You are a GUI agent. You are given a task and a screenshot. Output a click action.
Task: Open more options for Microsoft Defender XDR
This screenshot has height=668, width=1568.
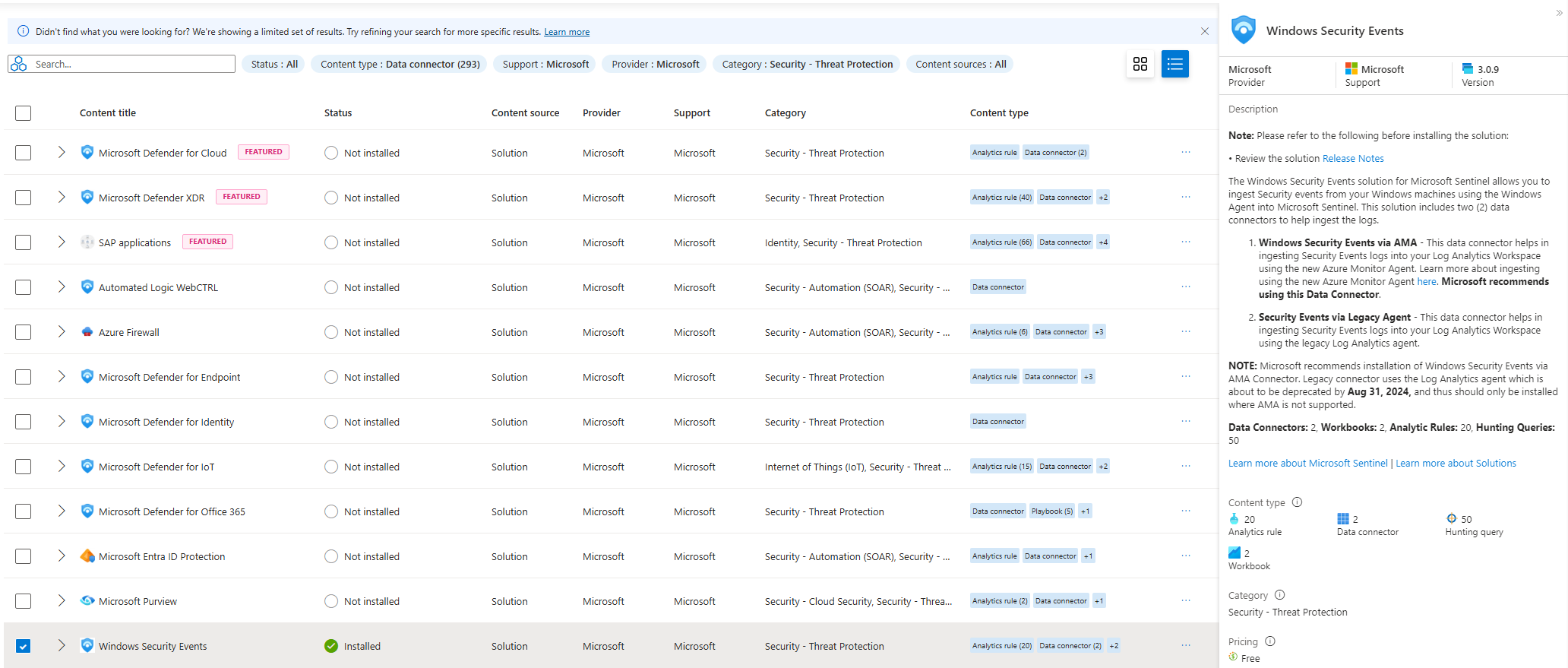(1186, 198)
